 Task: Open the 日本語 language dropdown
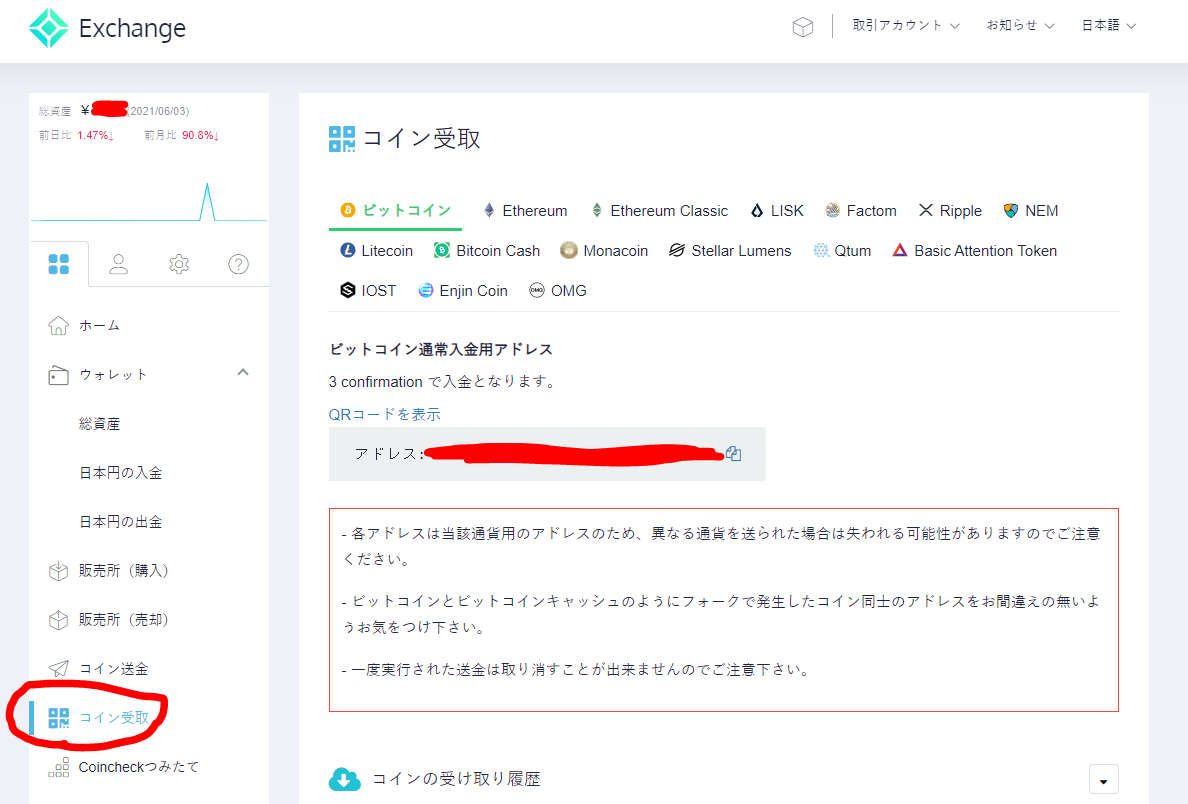[x=1107, y=27]
